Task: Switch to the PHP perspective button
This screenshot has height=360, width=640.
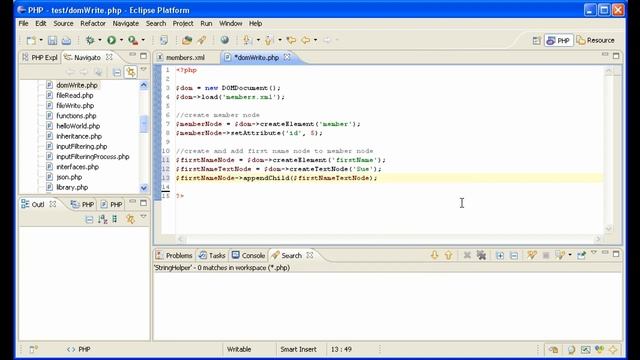Action: [558, 40]
